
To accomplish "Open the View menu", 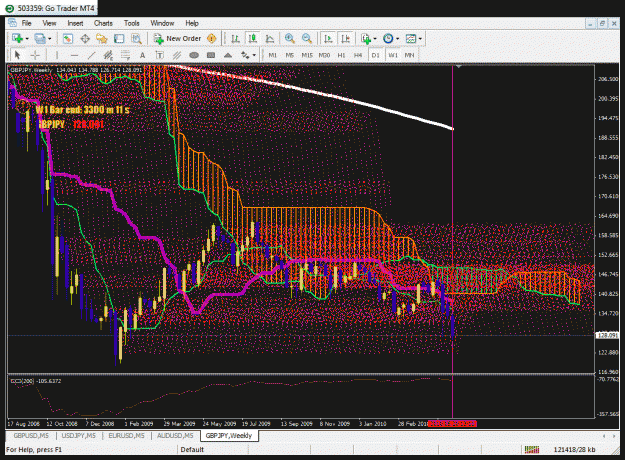I will (49, 23).
